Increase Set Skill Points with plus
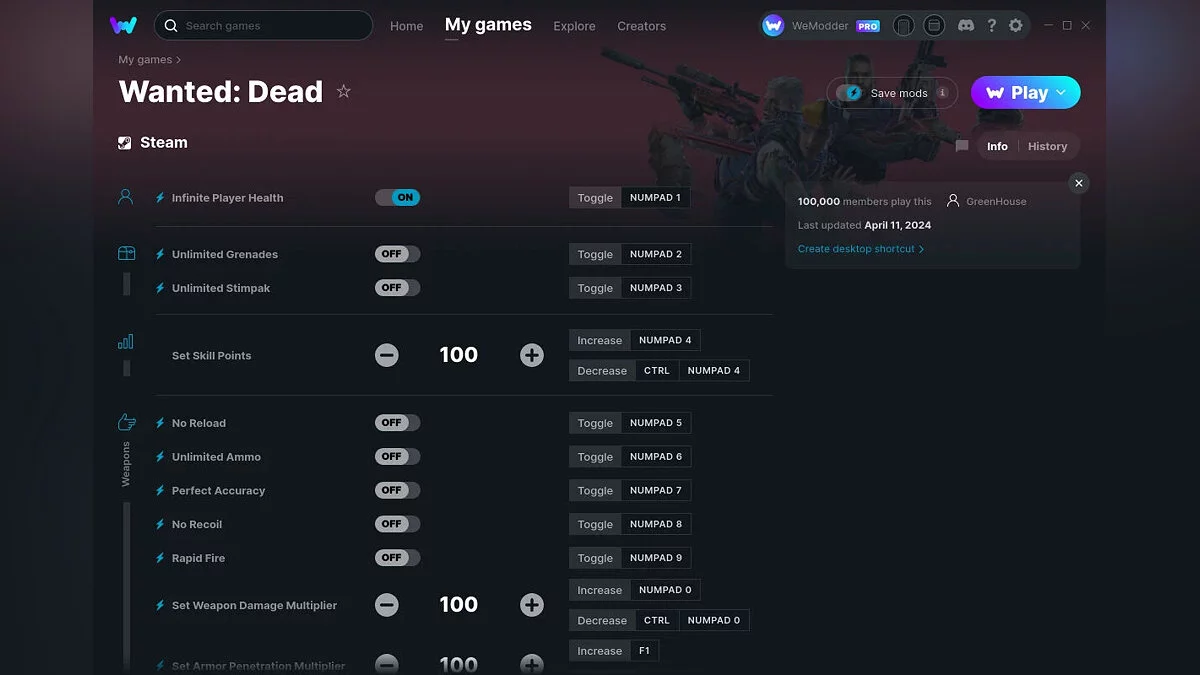 [x=532, y=355]
